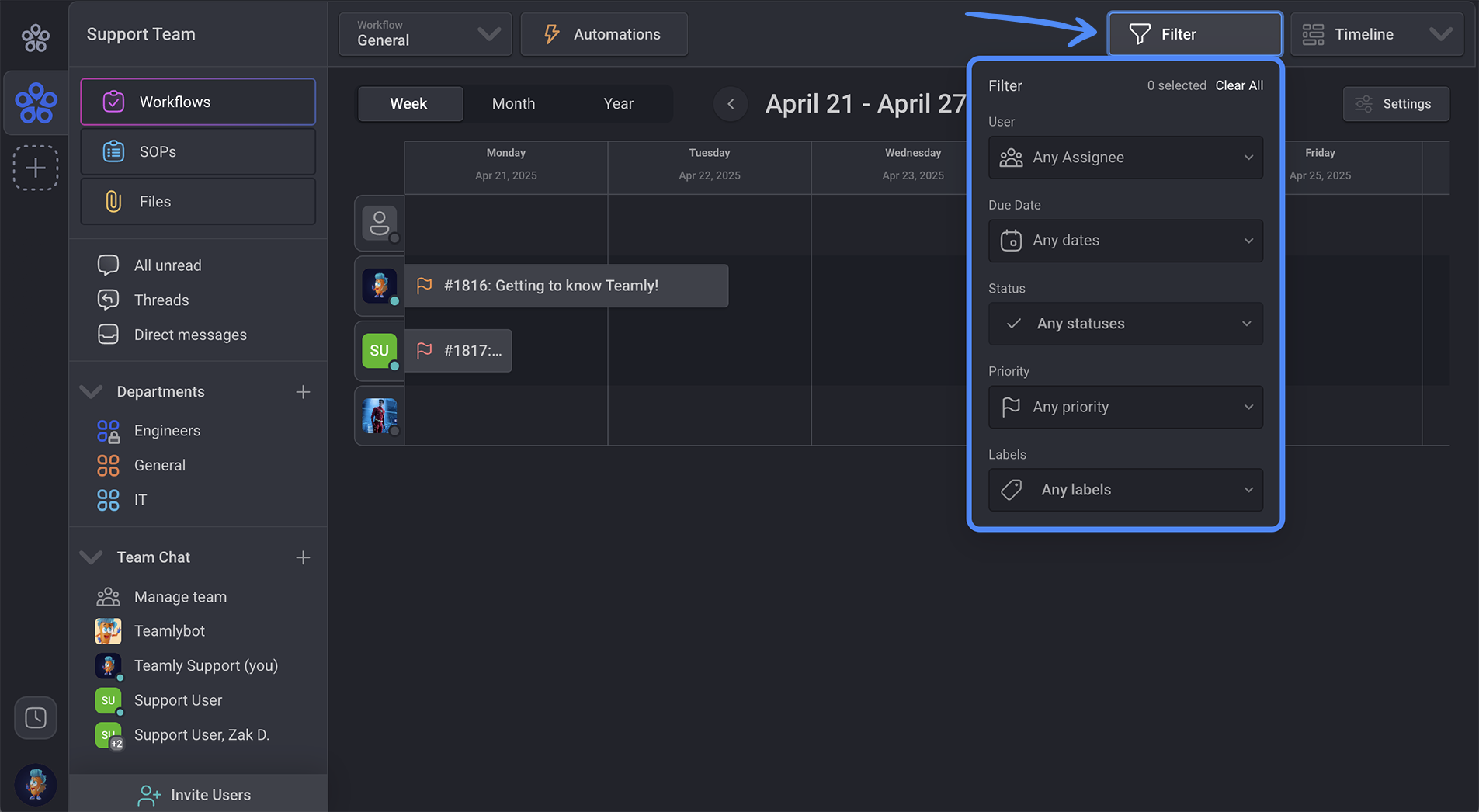Open Threads in the sidebar
This screenshot has height=812, width=1479.
click(161, 300)
